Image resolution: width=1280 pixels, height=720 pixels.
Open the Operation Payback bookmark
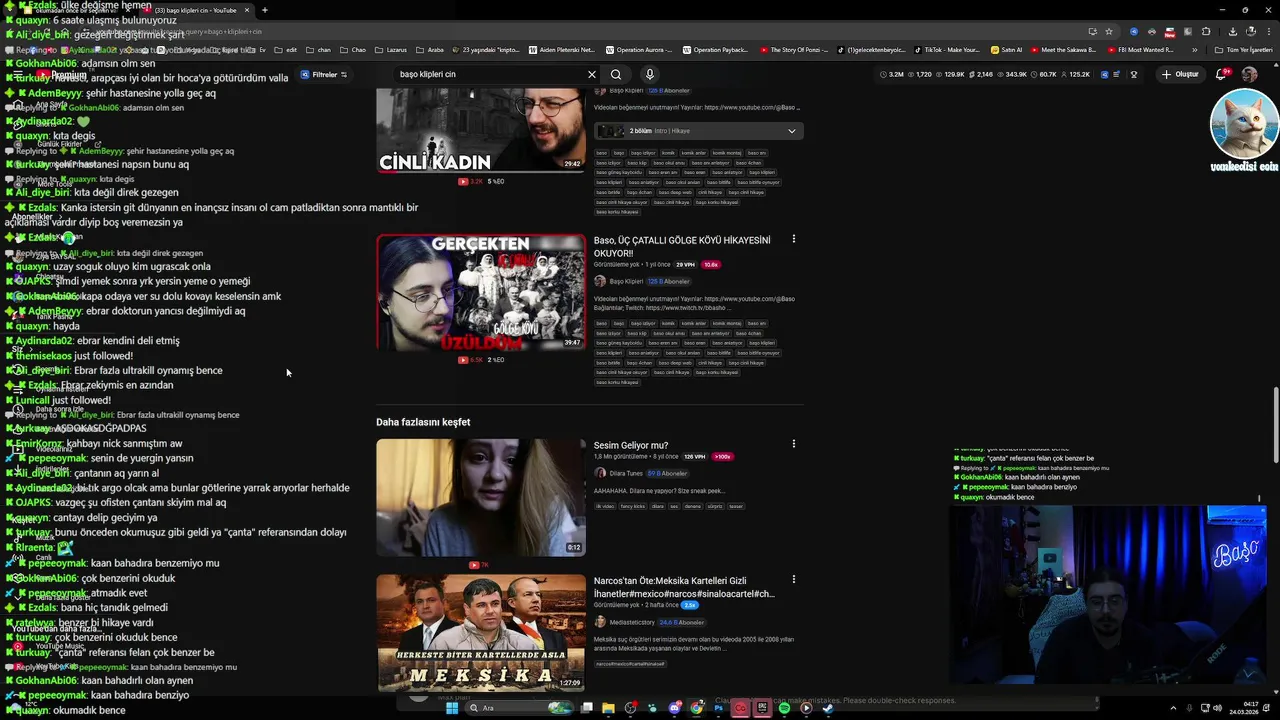(715, 49)
